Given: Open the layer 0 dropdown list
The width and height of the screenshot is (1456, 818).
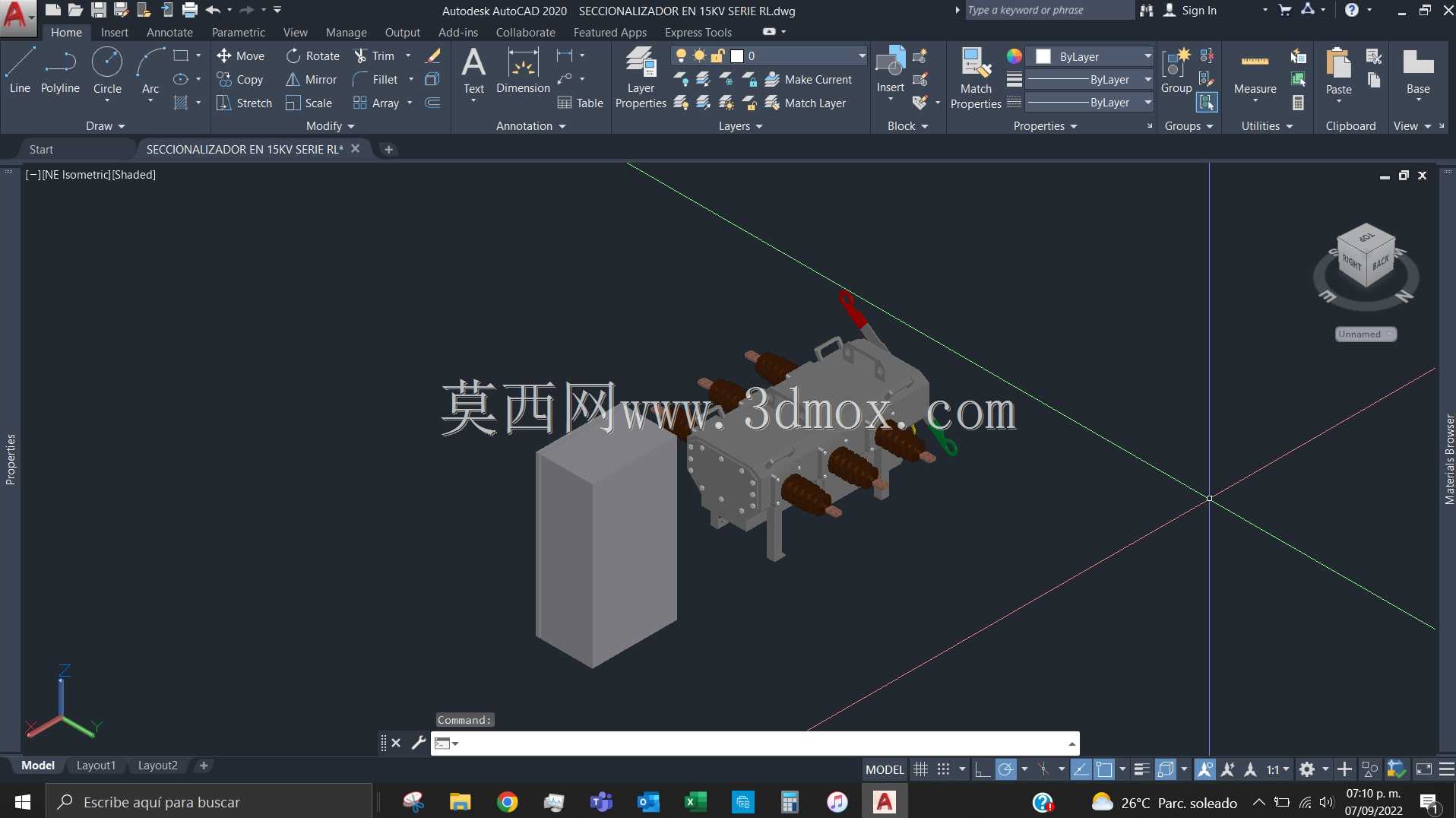Looking at the screenshot, I should 862,55.
